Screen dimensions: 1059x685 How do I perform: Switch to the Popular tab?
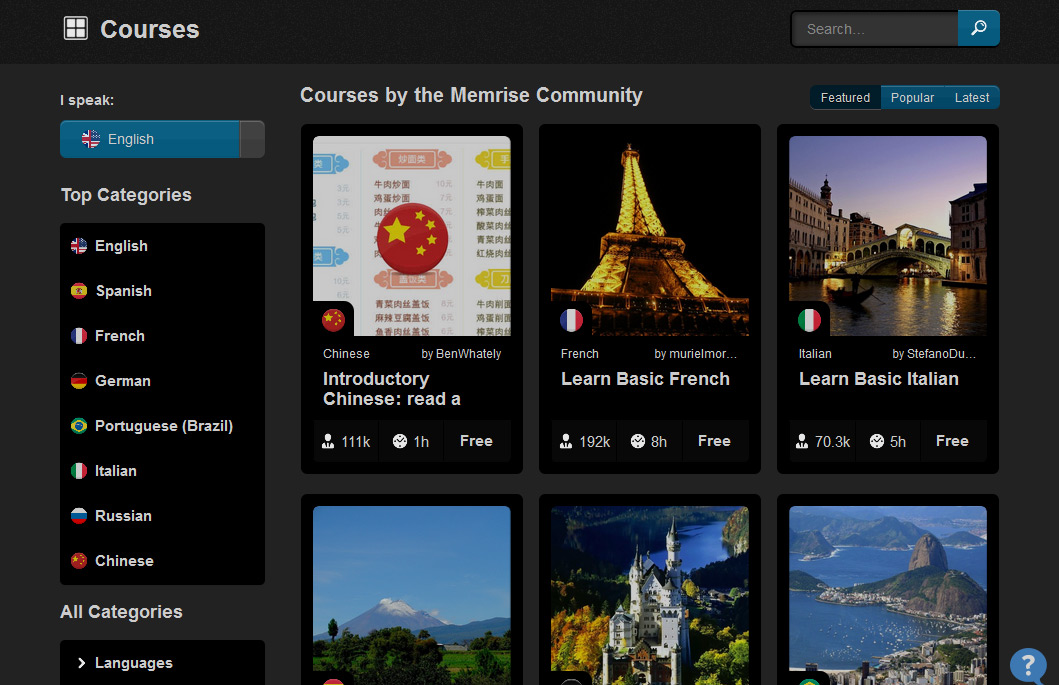click(x=912, y=97)
